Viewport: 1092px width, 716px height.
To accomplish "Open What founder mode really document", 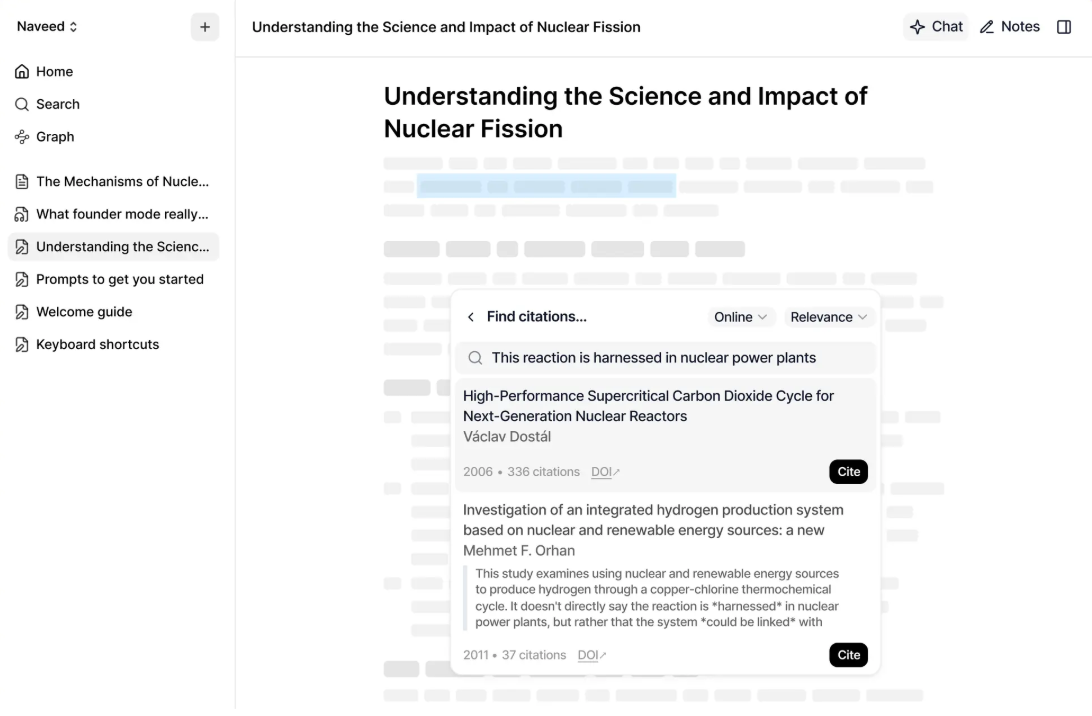I will [x=122, y=214].
